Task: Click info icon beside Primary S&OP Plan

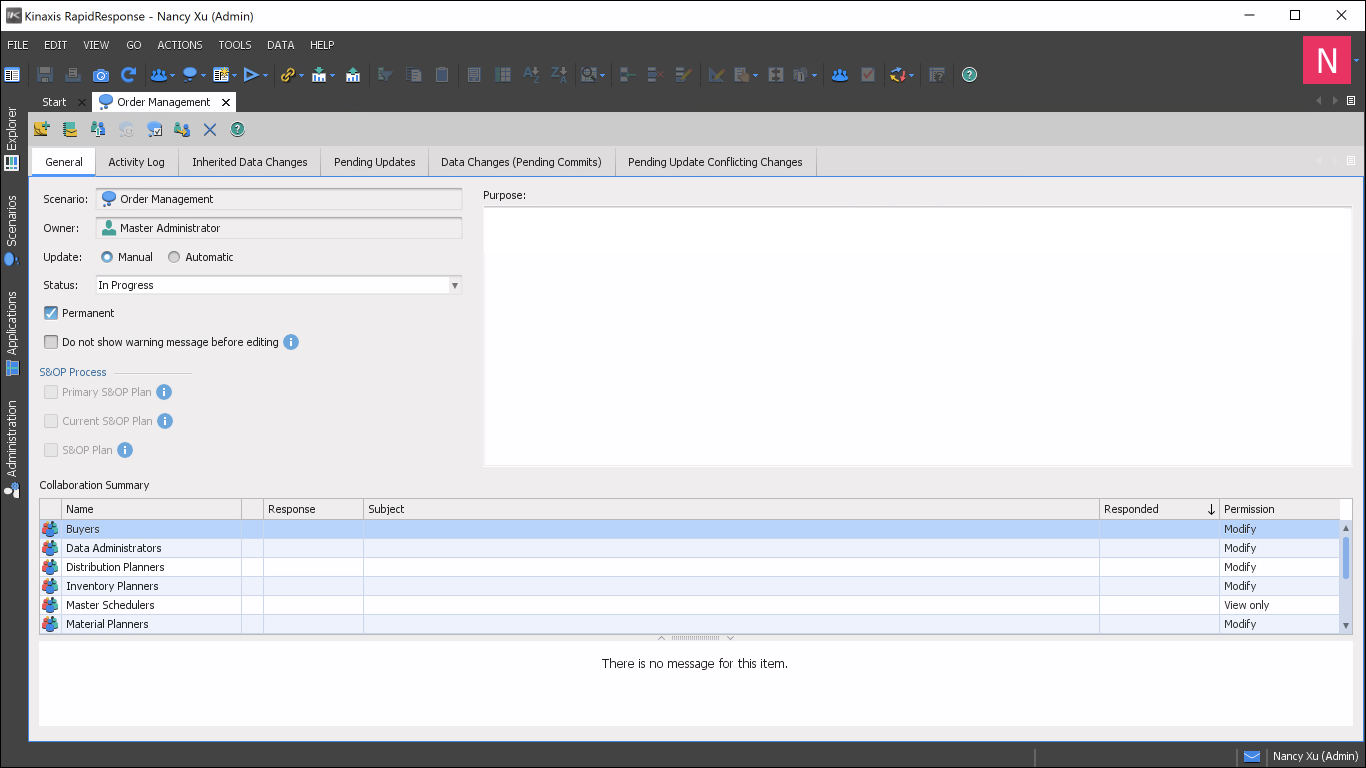Action: pos(164,392)
